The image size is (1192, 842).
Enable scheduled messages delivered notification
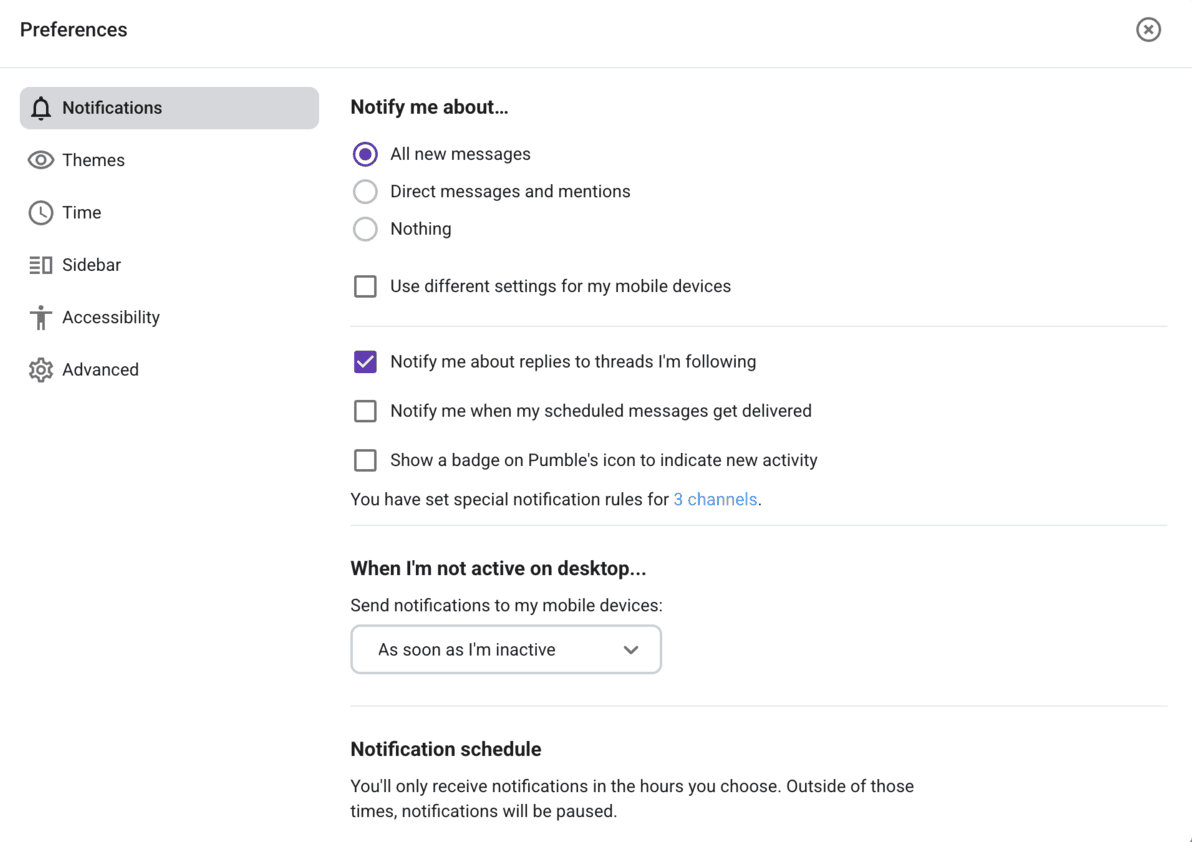click(x=365, y=411)
